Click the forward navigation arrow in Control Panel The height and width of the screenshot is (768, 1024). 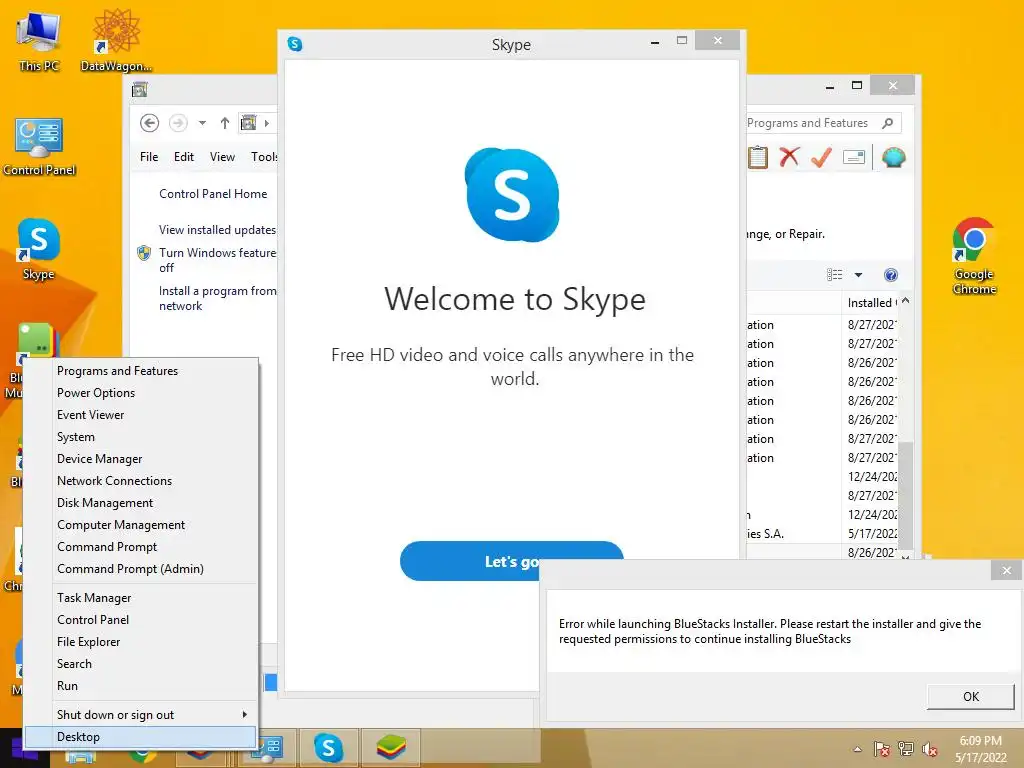tap(178, 123)
